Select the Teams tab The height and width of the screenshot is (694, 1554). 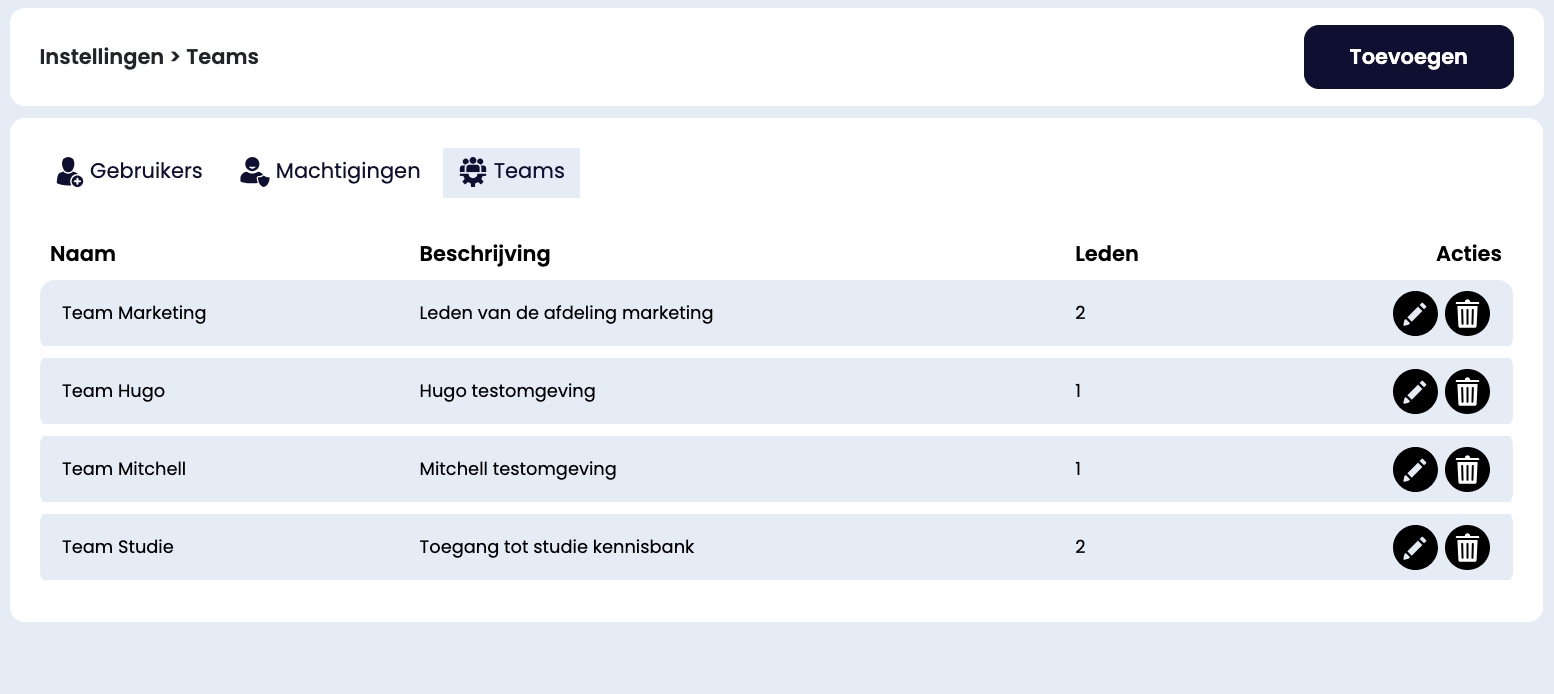(512, 172)
